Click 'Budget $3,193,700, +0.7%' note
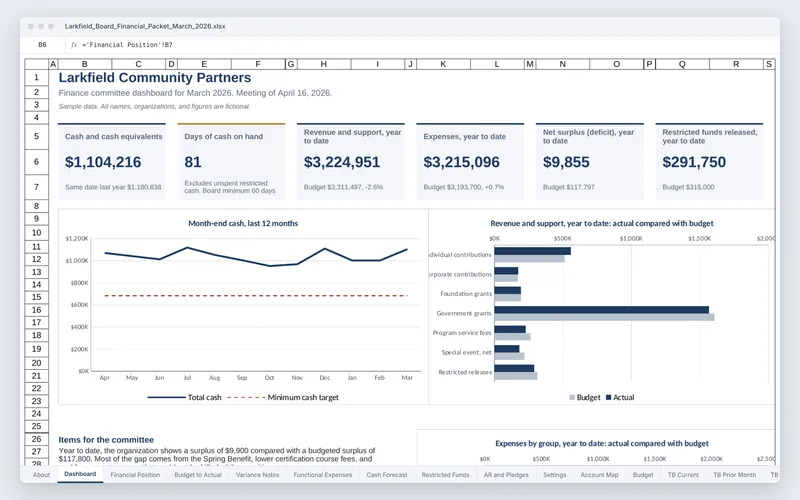The width and height of the screenshot is (800, 500). (x=464, y=187)
